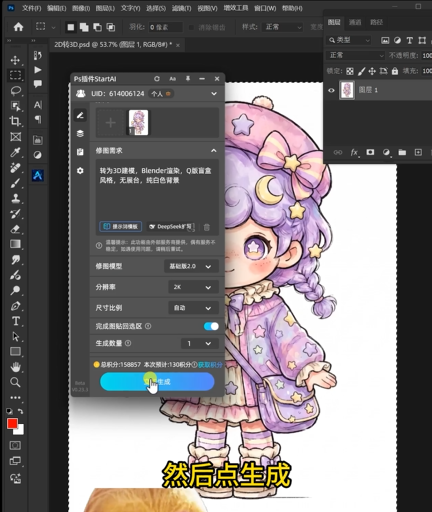The width and height of the screenshot is (432, 512).
Task: Click the blue 生成 button
Action: 157,382
